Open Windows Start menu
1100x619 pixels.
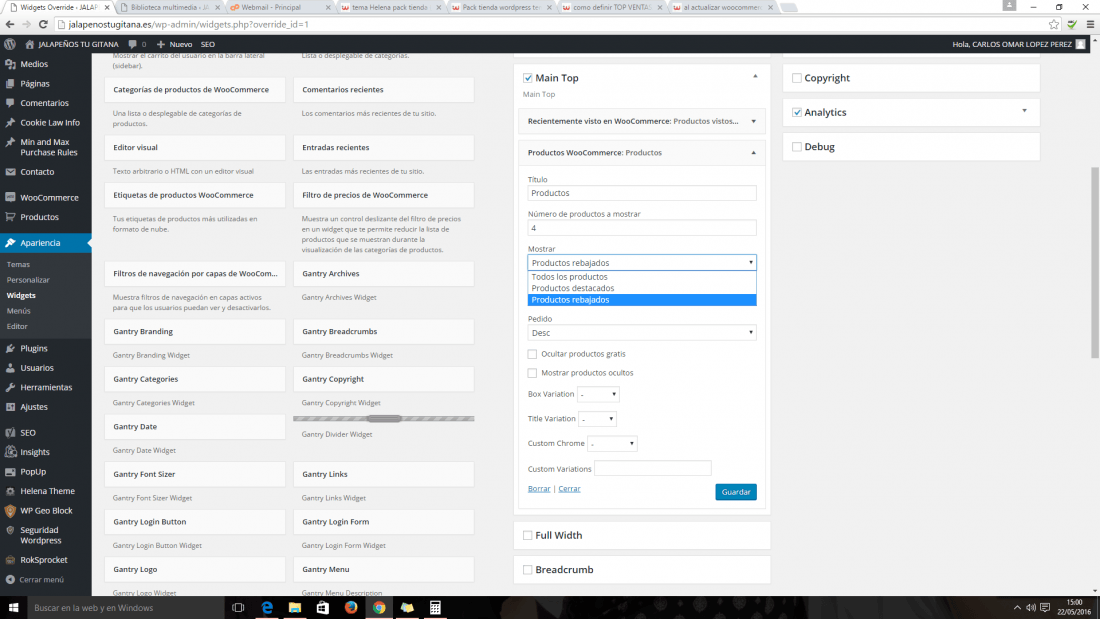coord(13,608)
